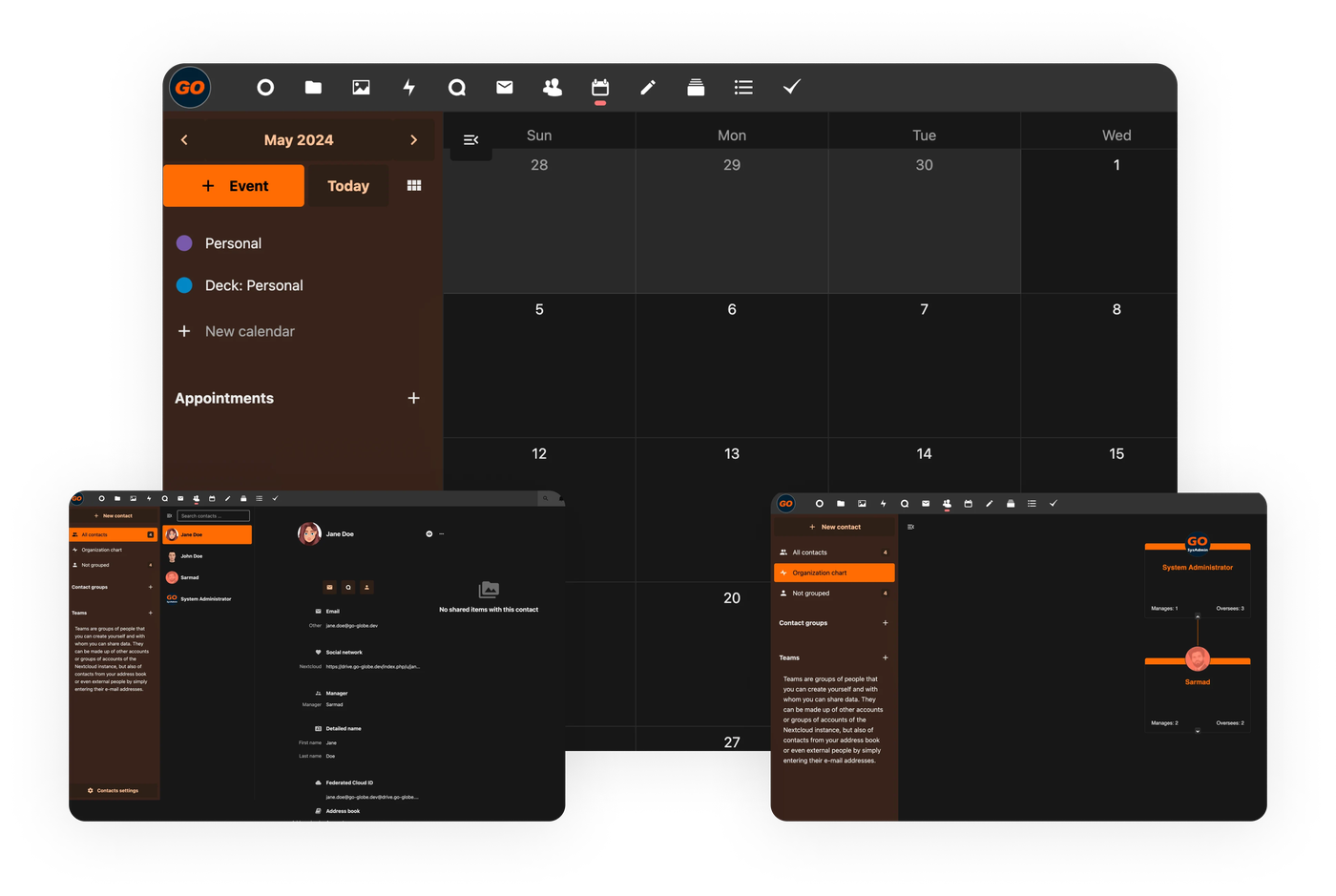
Task: Go to the next month
Action: click(x=413, y=140)
